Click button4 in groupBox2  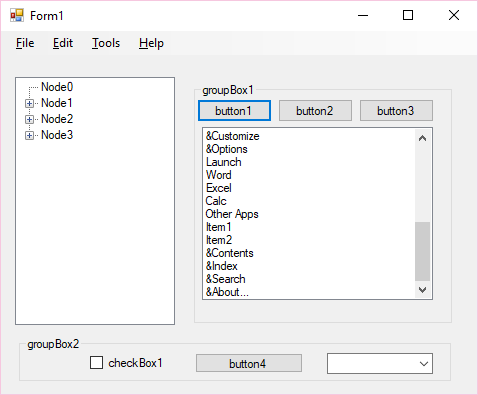tap(249, 363)
